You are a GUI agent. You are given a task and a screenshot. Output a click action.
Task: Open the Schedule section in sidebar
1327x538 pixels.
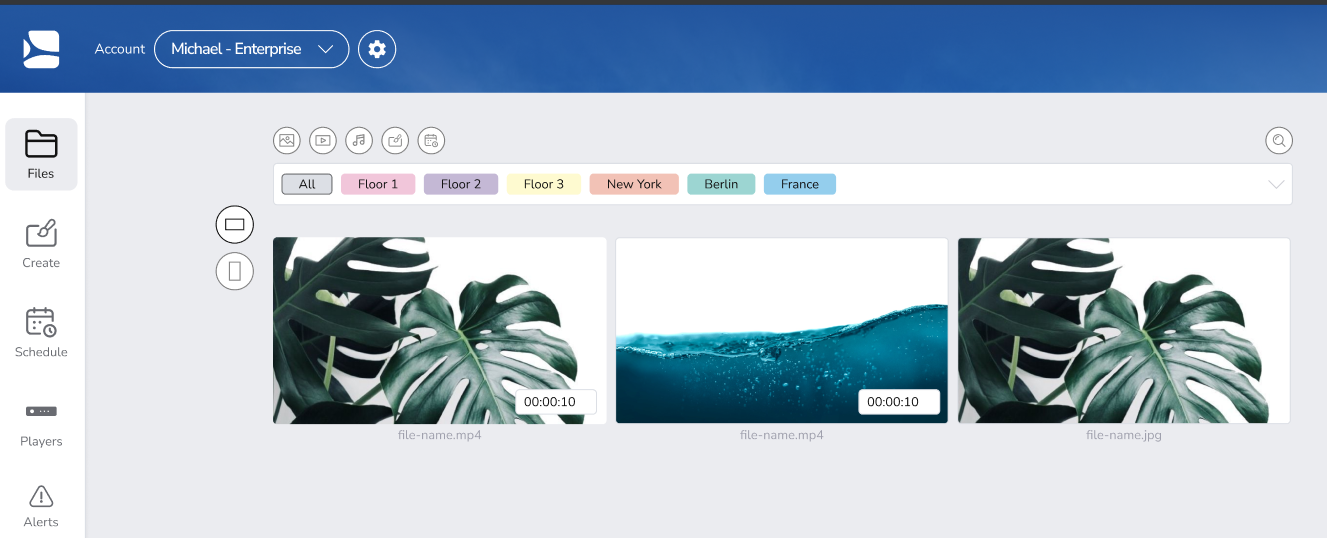41,333
